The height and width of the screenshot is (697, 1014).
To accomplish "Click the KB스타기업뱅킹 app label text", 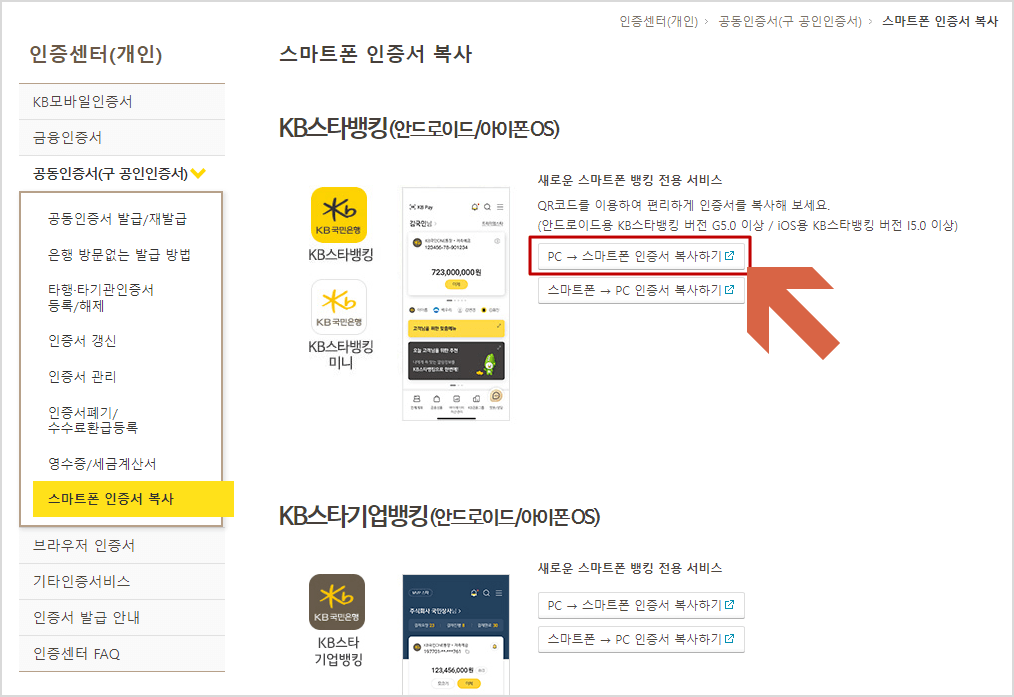I will point(338,651).
